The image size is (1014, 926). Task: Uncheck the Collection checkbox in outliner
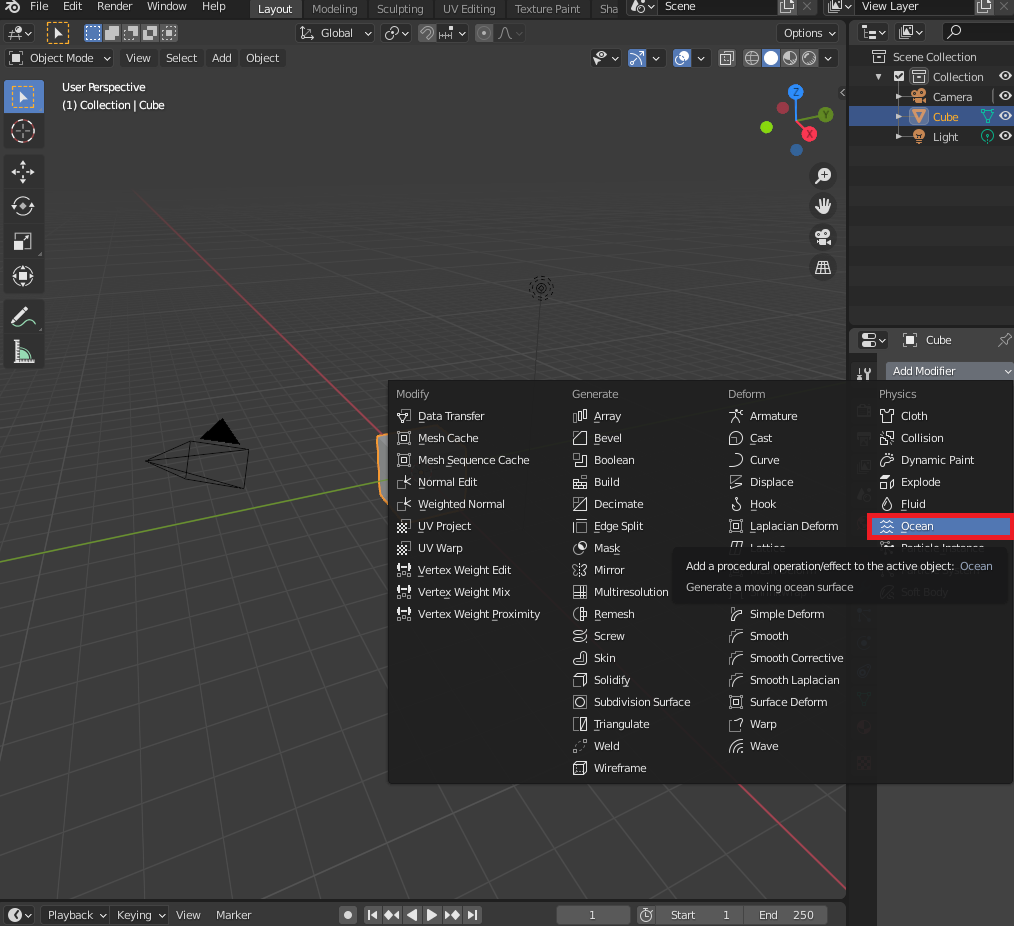point(899,77)
